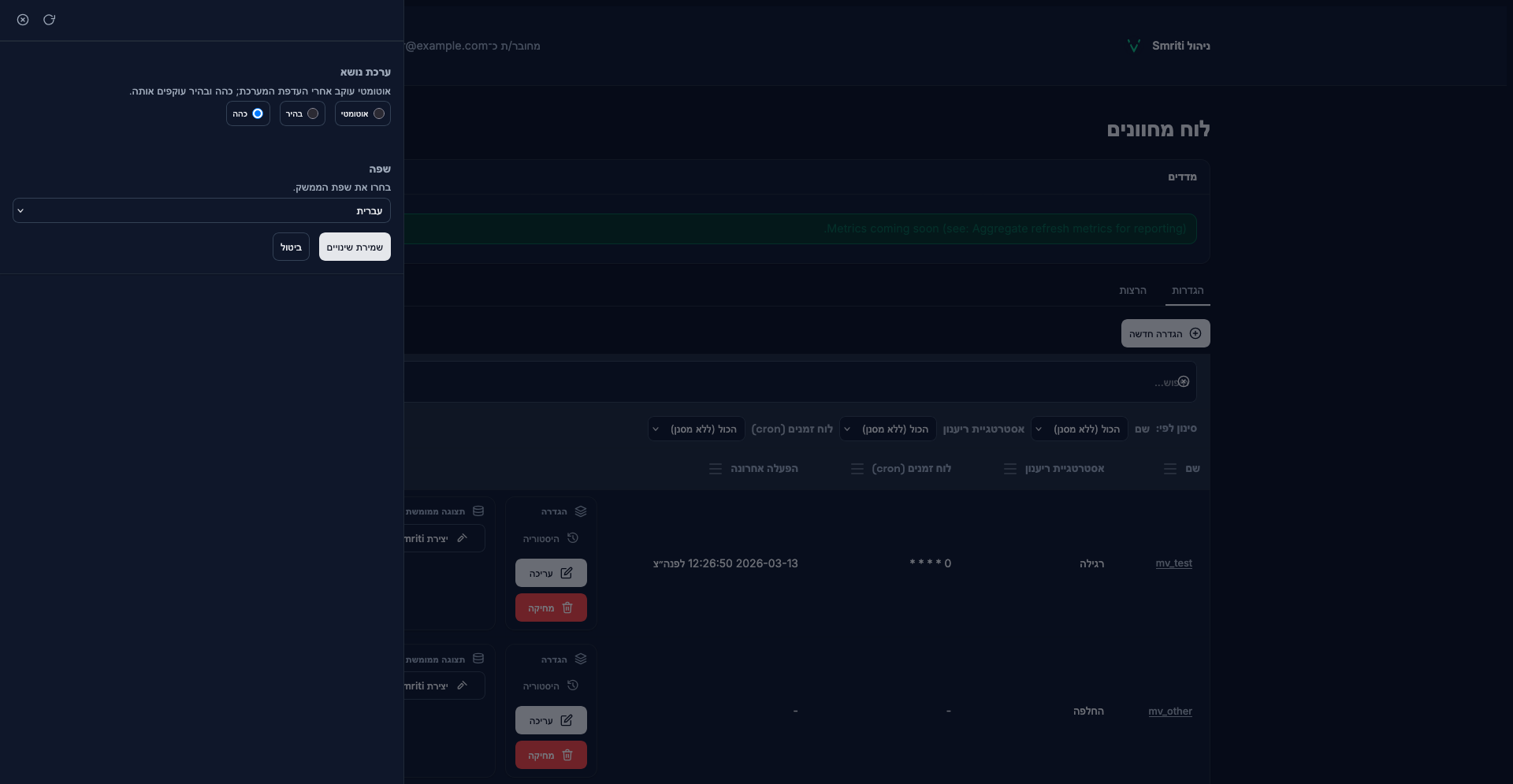Select the בהיר light theme radio
The height and width of the screenshot is (784, 1513).
click(313, 113)
